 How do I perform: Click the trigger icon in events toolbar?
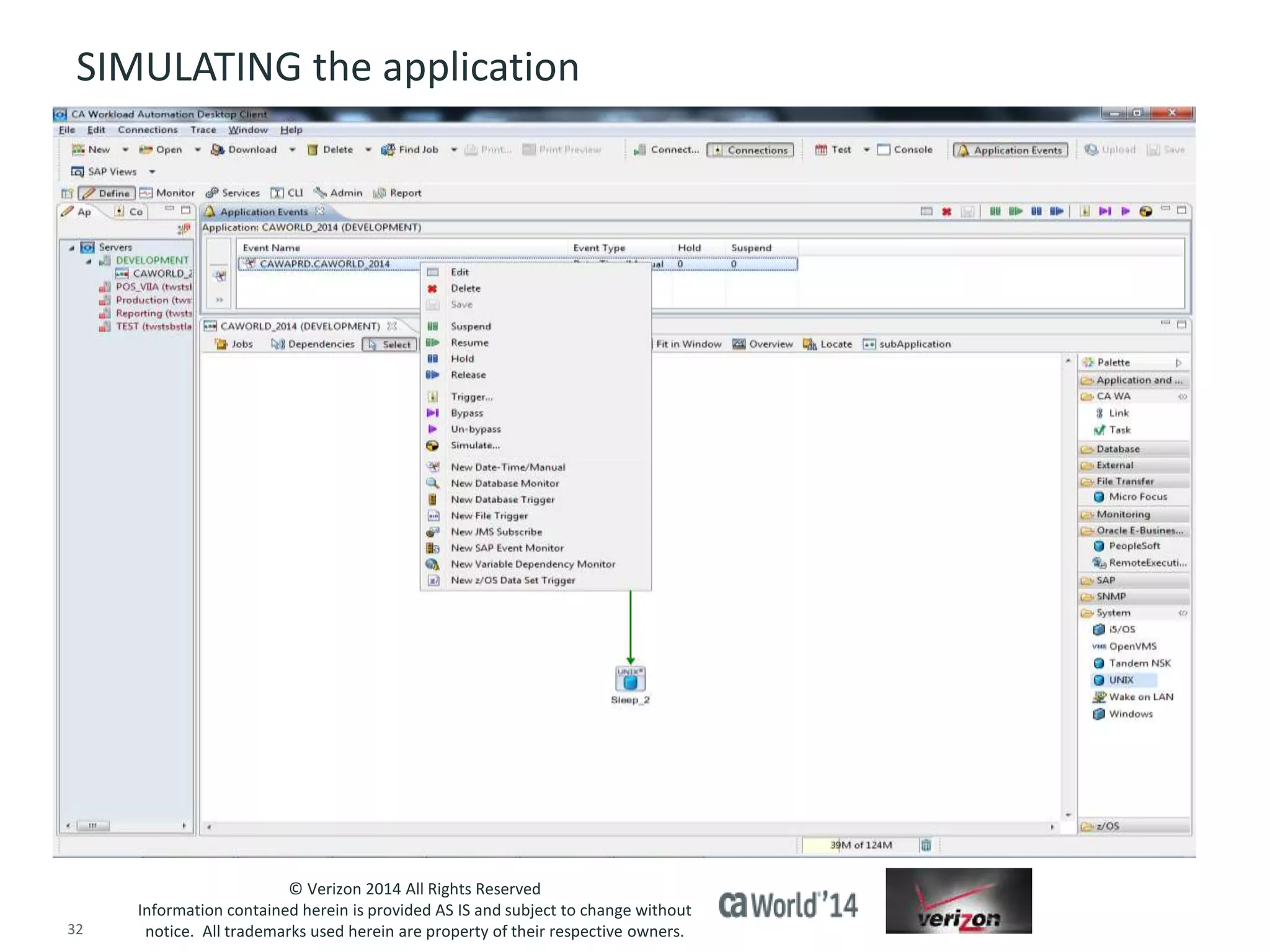pos(1085,211)
